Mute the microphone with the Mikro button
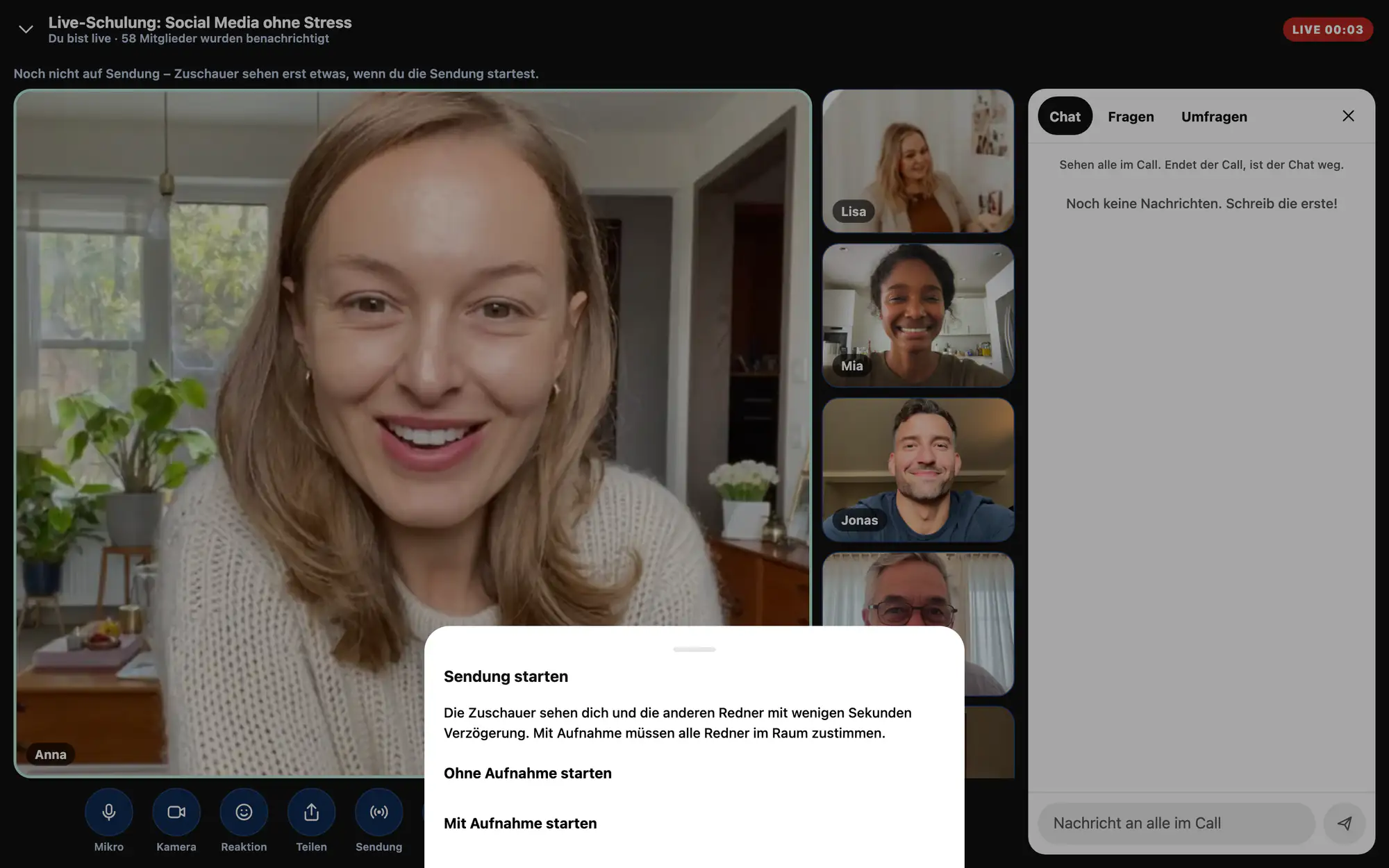This screenshot has width=1389, height=868. pos(109,812)
